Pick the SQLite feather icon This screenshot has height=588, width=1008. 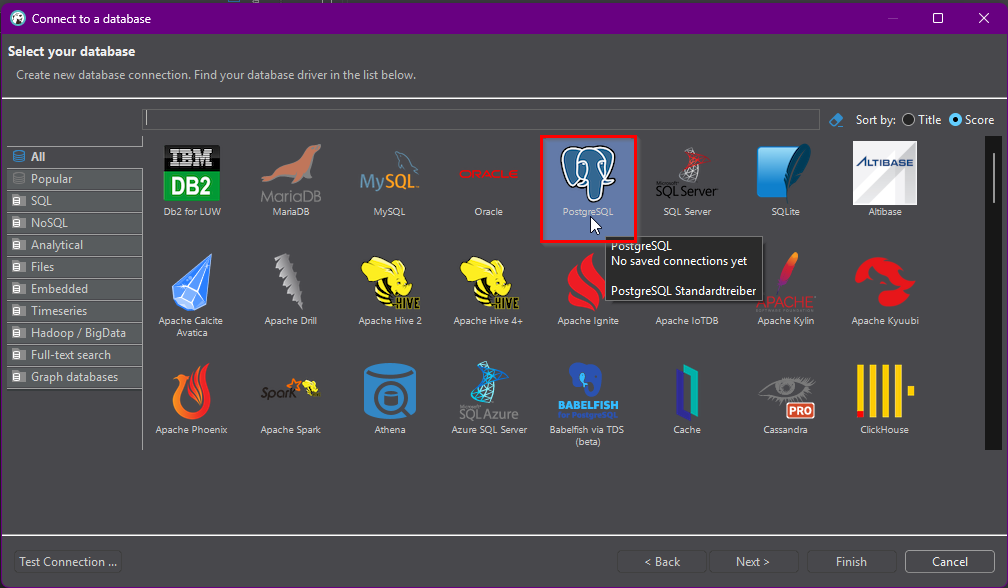point(784,174)
